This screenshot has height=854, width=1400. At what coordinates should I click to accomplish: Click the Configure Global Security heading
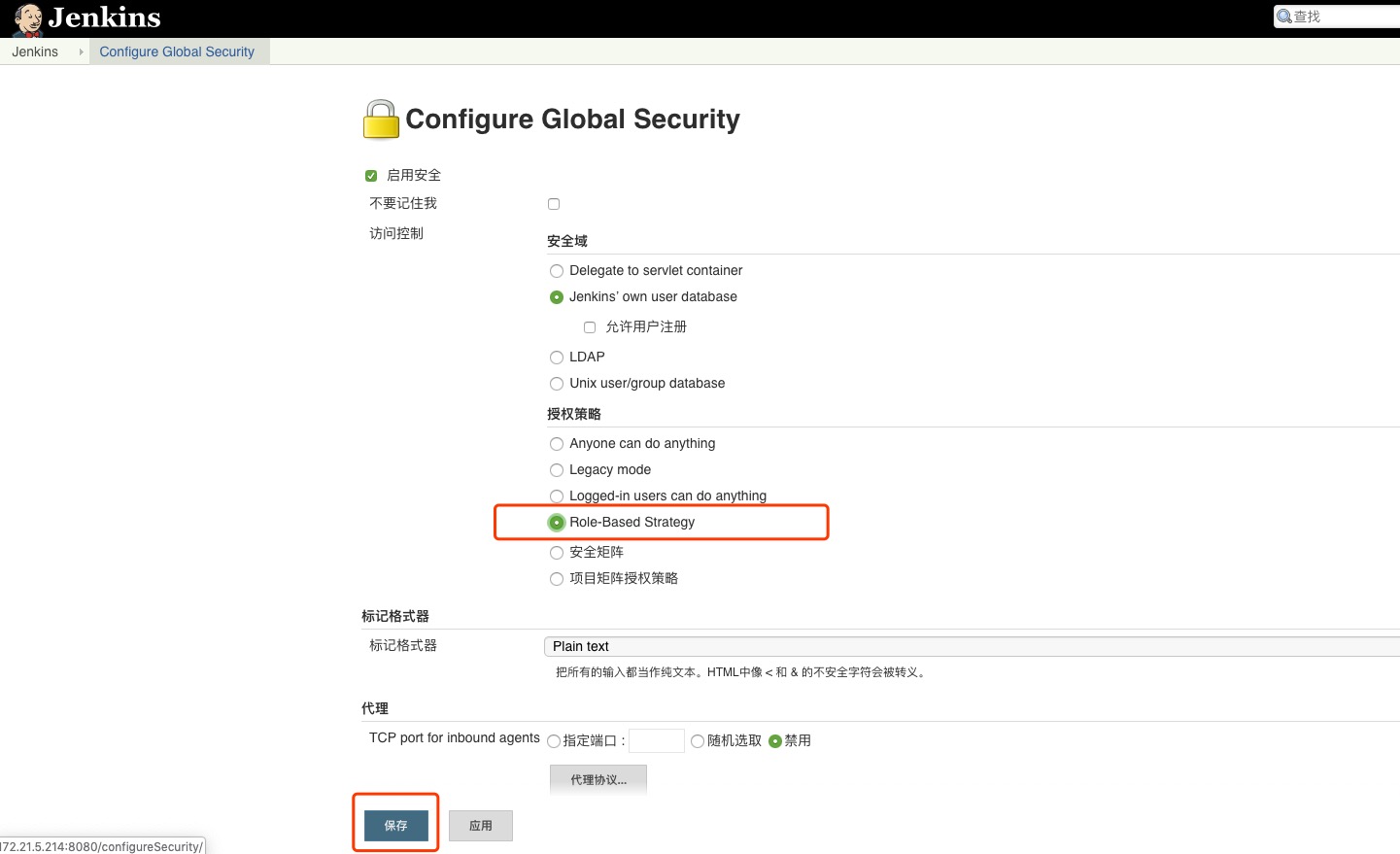pyautogui.click(x=572, y=119)
